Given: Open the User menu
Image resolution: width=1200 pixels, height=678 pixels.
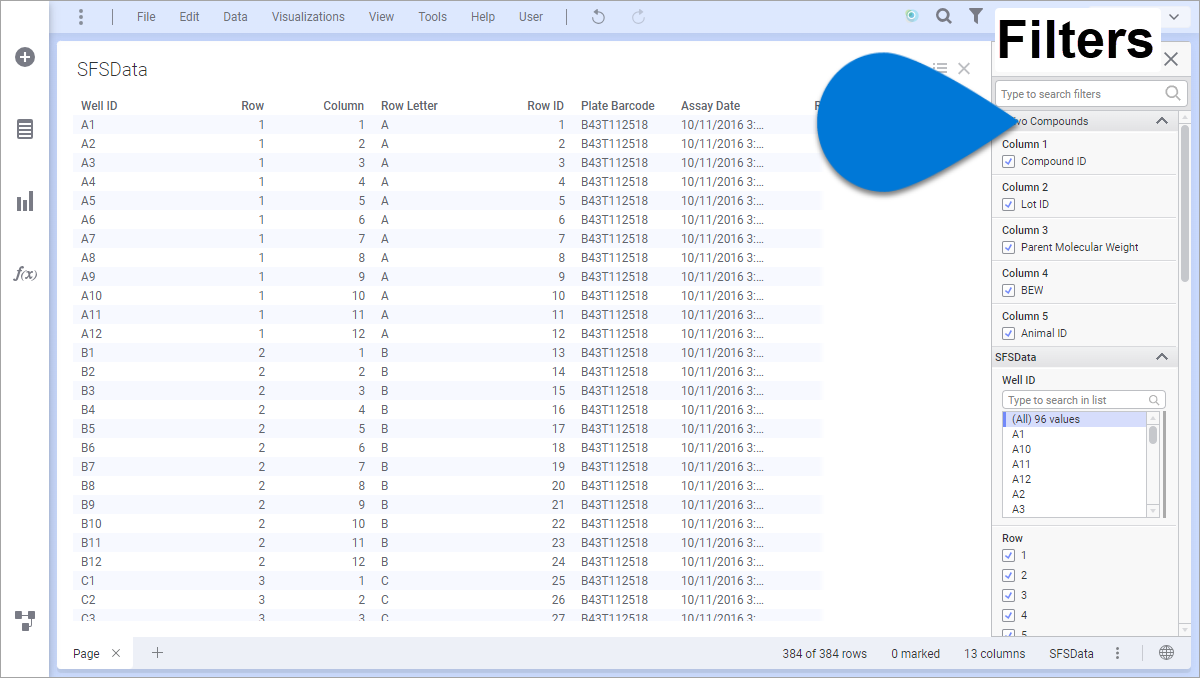Looking at the screenshot, I should pyautogui.click(x=531, y=17).
